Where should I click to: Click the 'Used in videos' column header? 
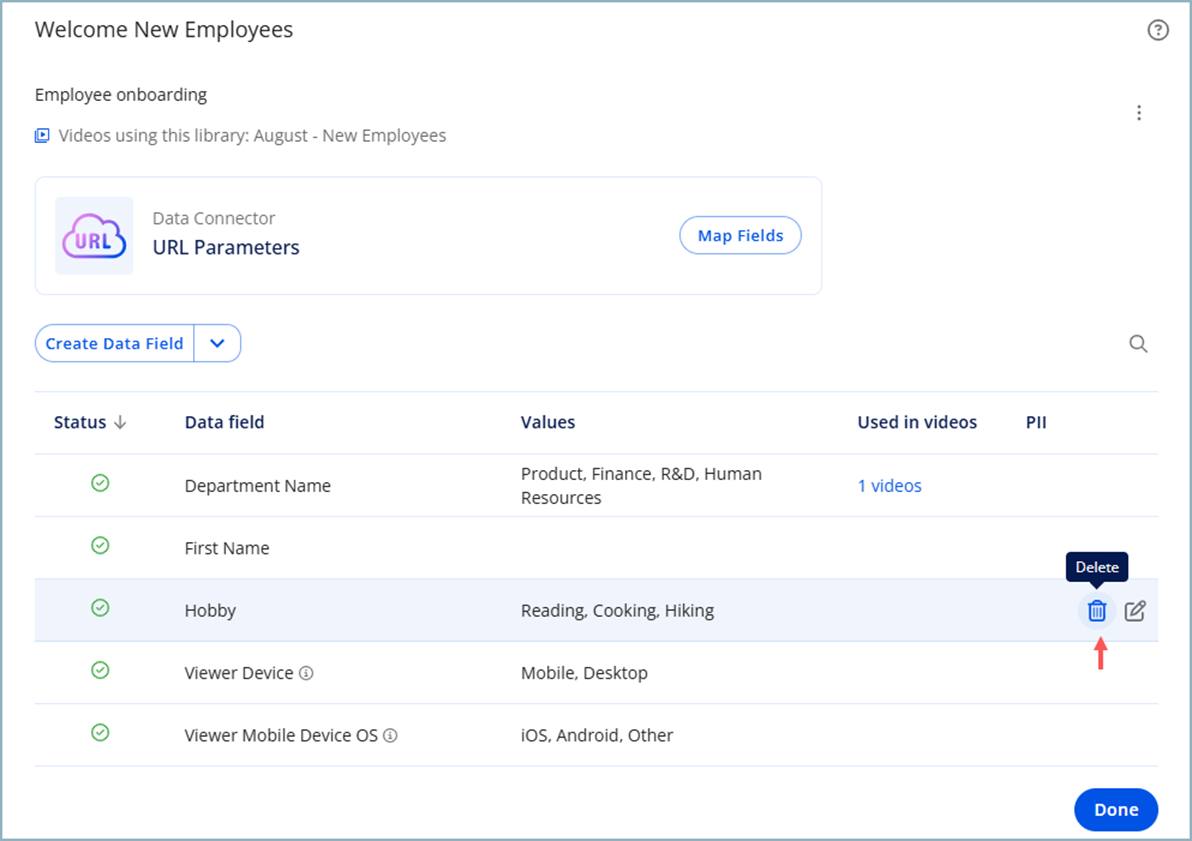pos(917,422)
